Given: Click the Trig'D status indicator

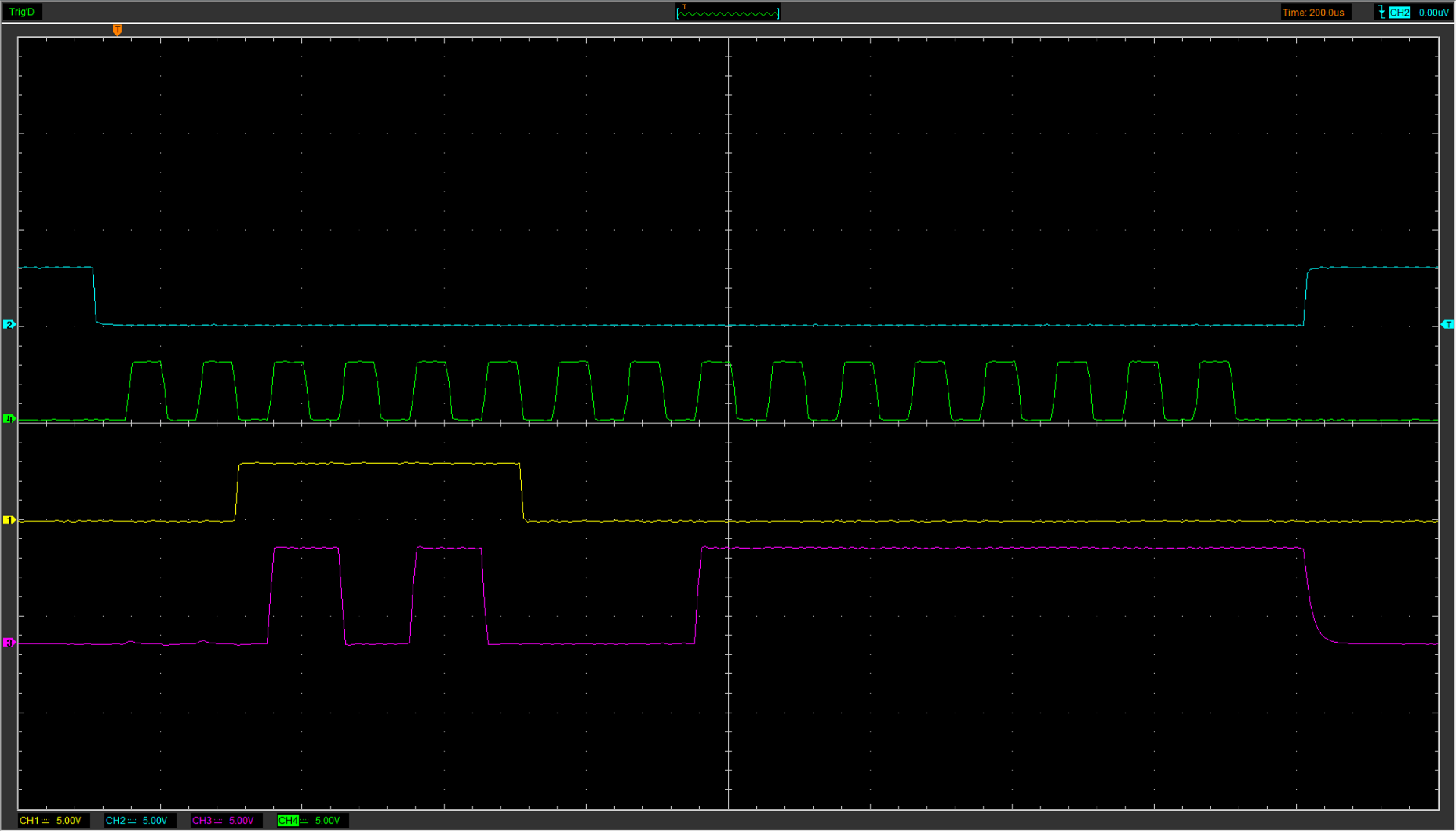Looking at the screenshot, I should pos(22,12).
